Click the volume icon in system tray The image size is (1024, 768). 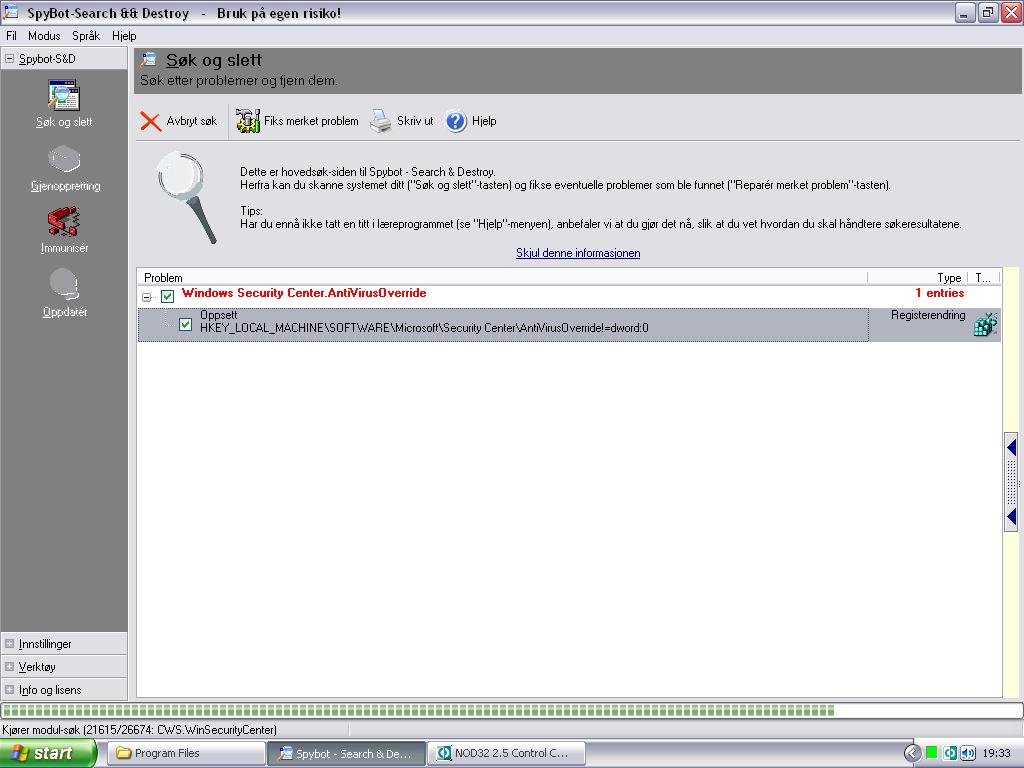tap(968, 753)
